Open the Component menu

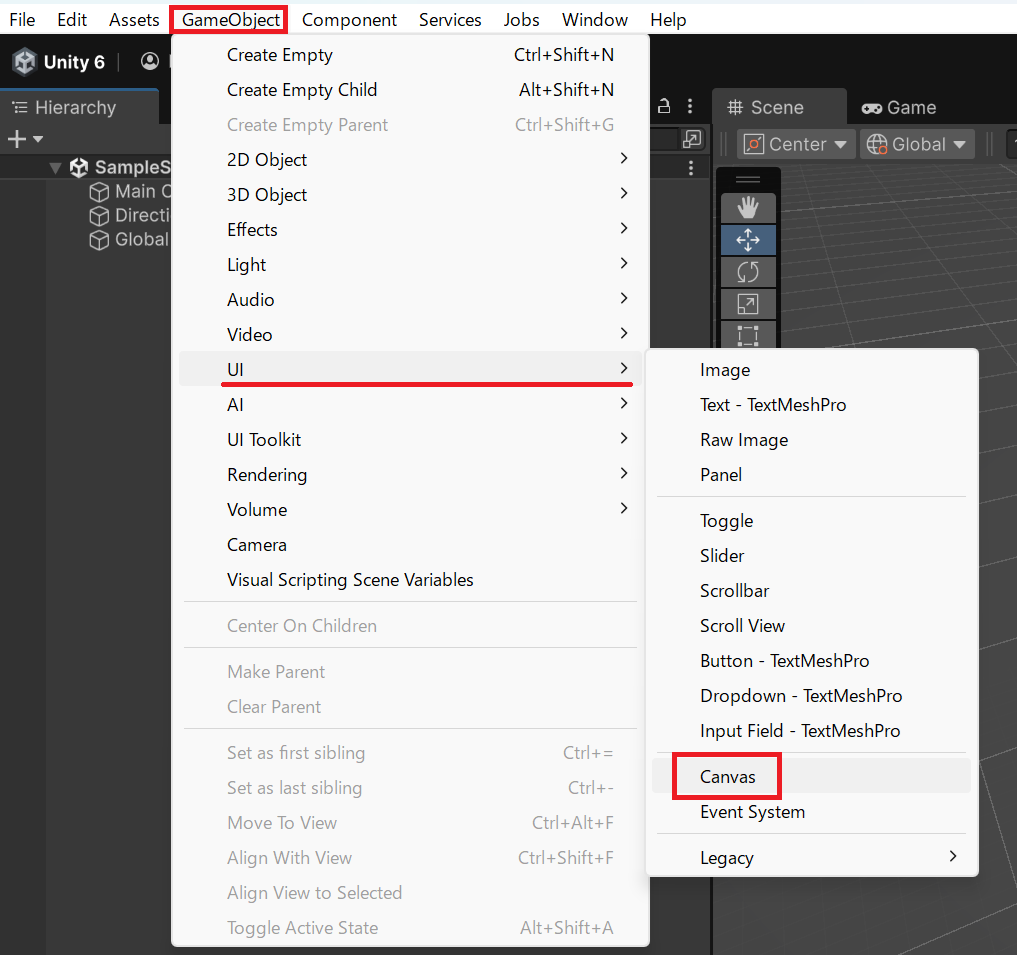(349, 20)
